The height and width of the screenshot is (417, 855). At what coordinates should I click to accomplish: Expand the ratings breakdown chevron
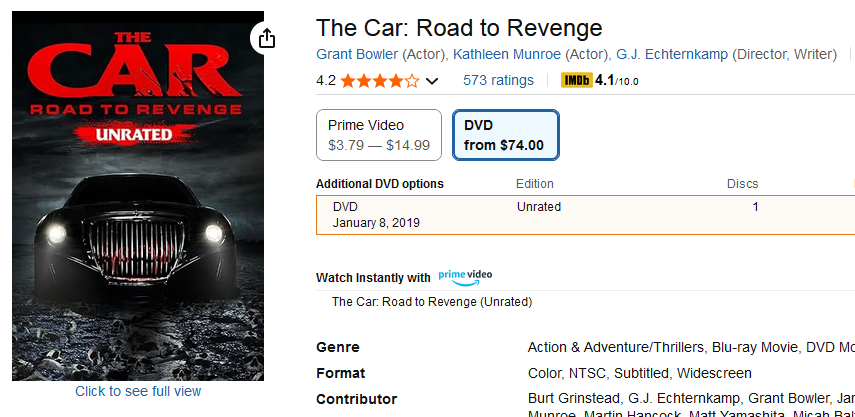pos(432,81)
